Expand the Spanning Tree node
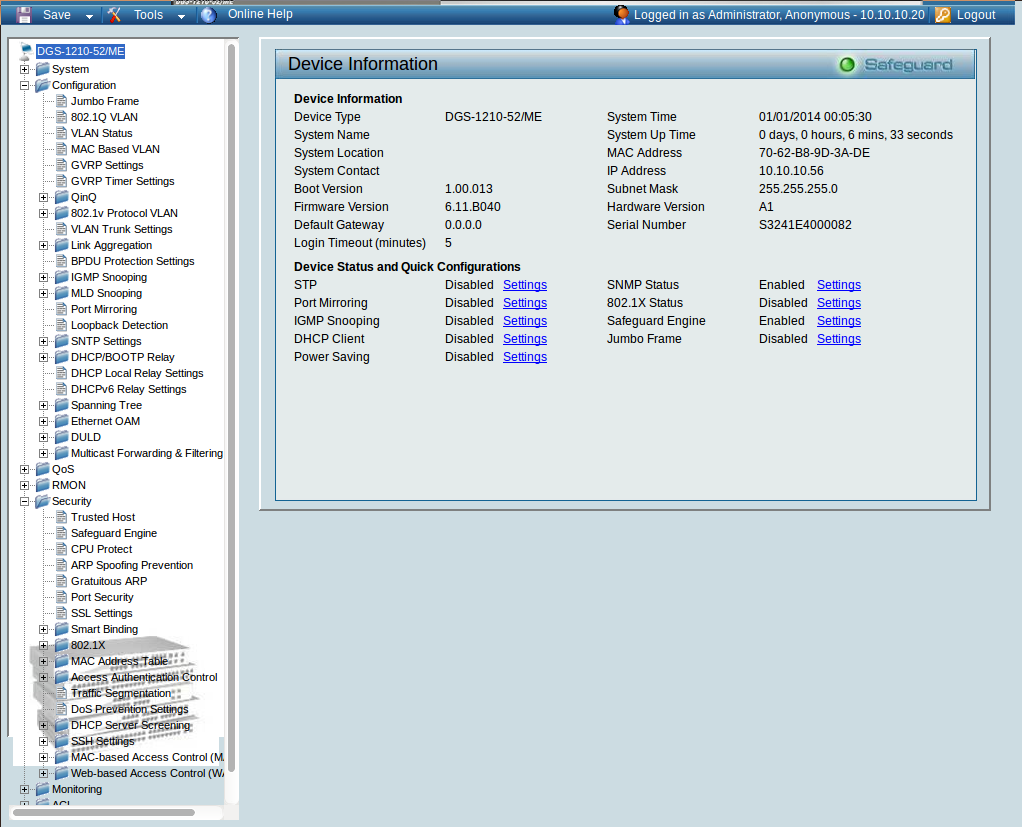The height and width of the screenshot is (827, 1022). pyautogui.click(x=44, y=405)
